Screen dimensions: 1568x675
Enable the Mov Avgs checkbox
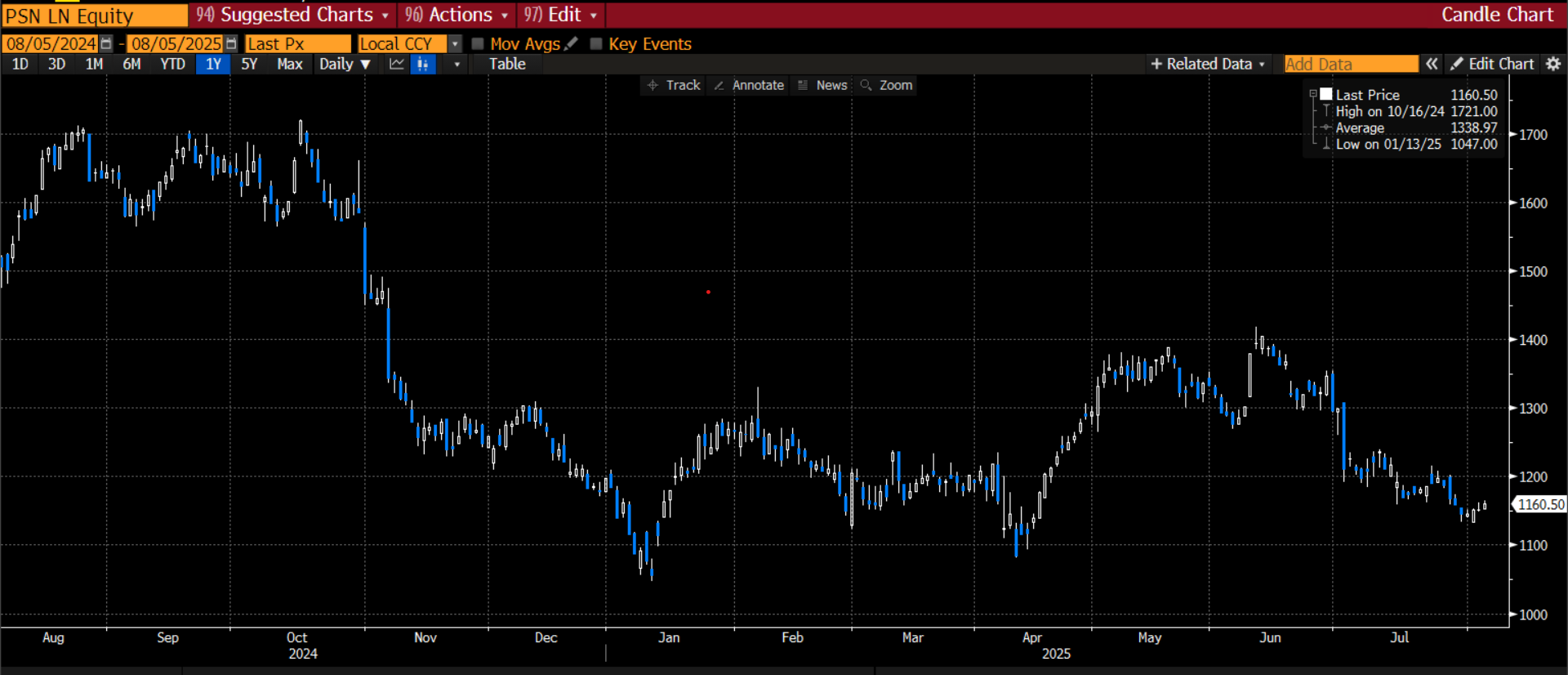tap(479, 44)
